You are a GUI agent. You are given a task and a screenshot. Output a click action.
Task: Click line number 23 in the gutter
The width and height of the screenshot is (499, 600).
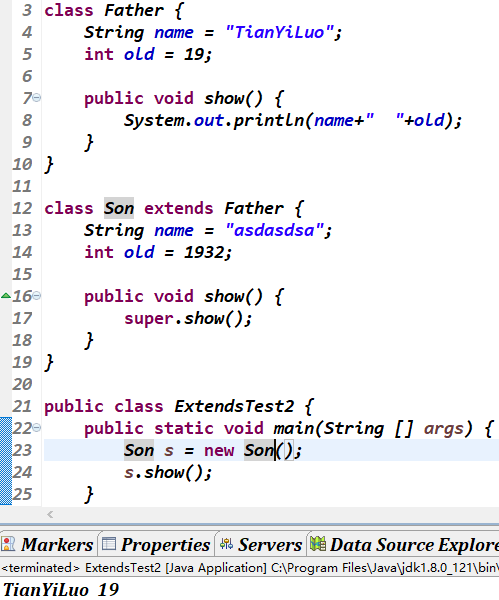click(22, 450)
